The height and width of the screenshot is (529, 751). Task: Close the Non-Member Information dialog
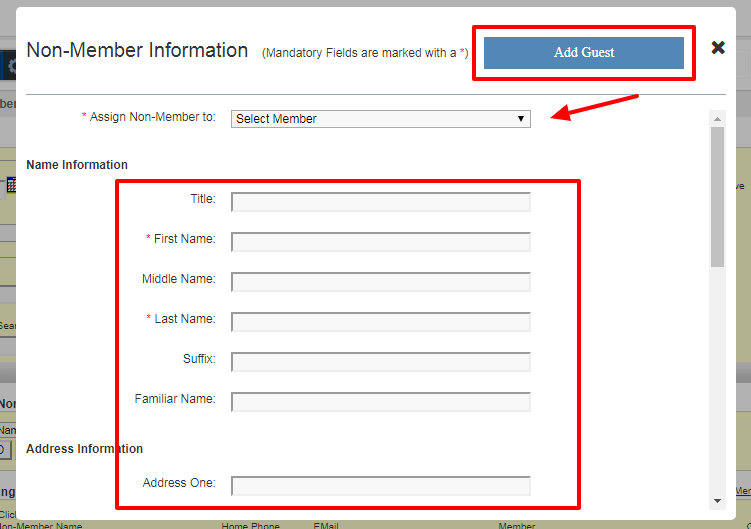[x=717, y=47]
